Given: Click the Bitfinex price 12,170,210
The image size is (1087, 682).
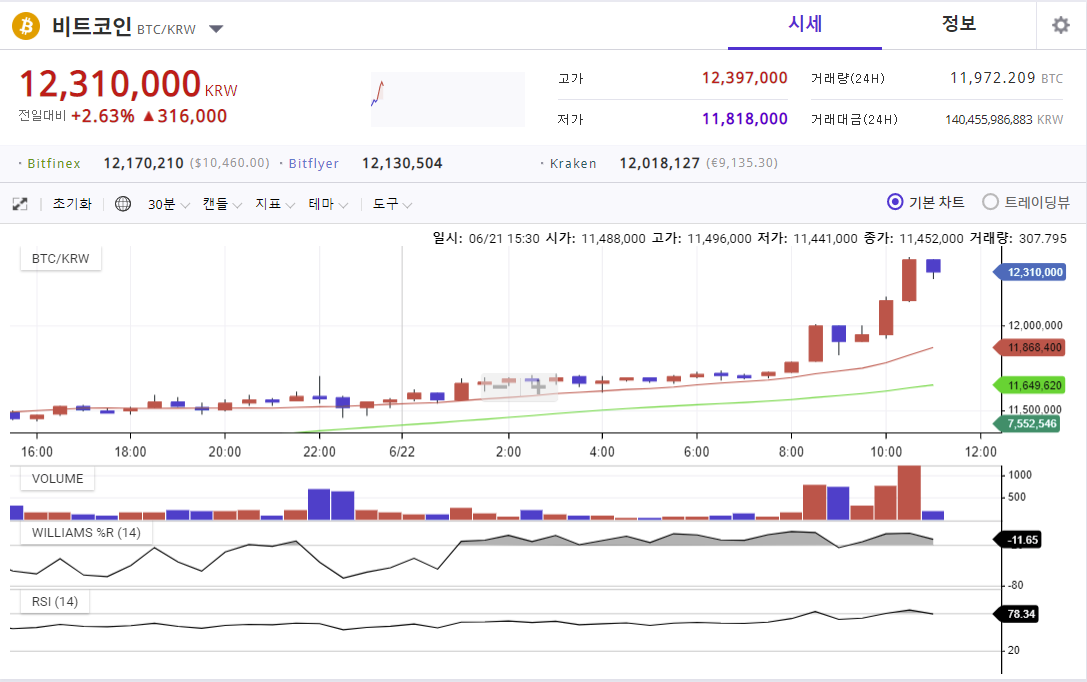Looking at the screenshot, I should (144, 163).
